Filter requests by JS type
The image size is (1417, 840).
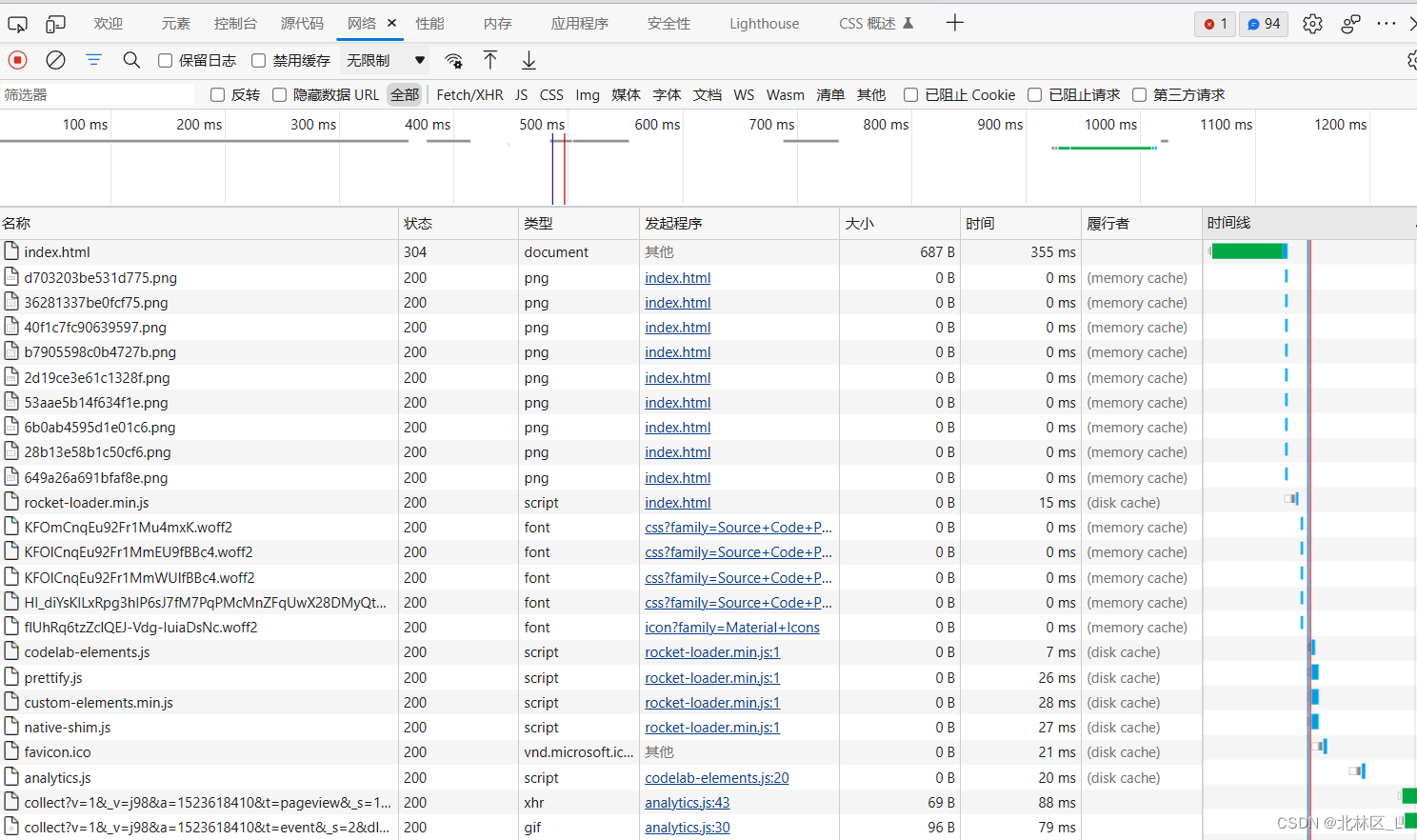(521, 94)
